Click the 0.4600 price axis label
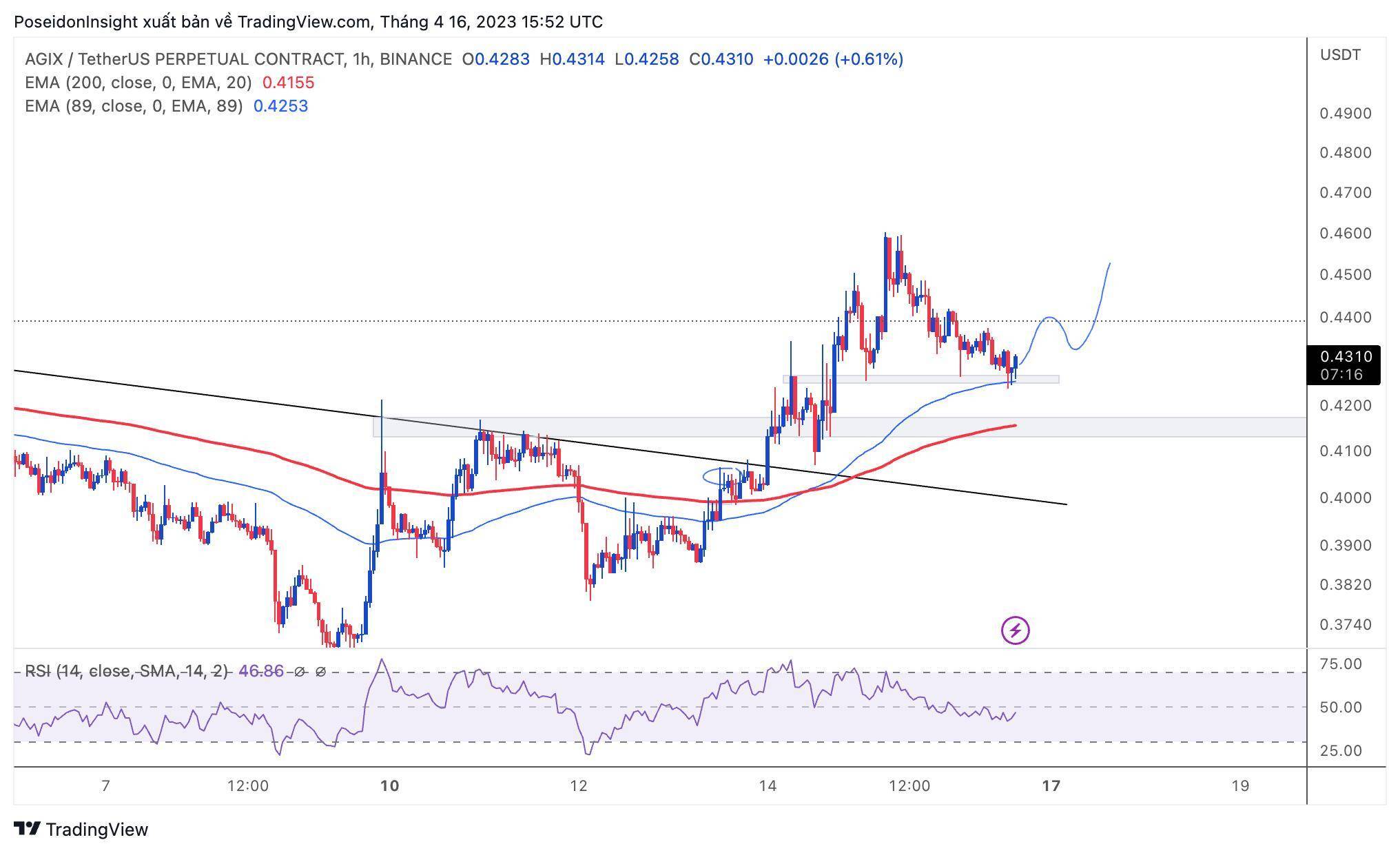The height and width of the screenshot is (853, 1400). pos(1345,234)
